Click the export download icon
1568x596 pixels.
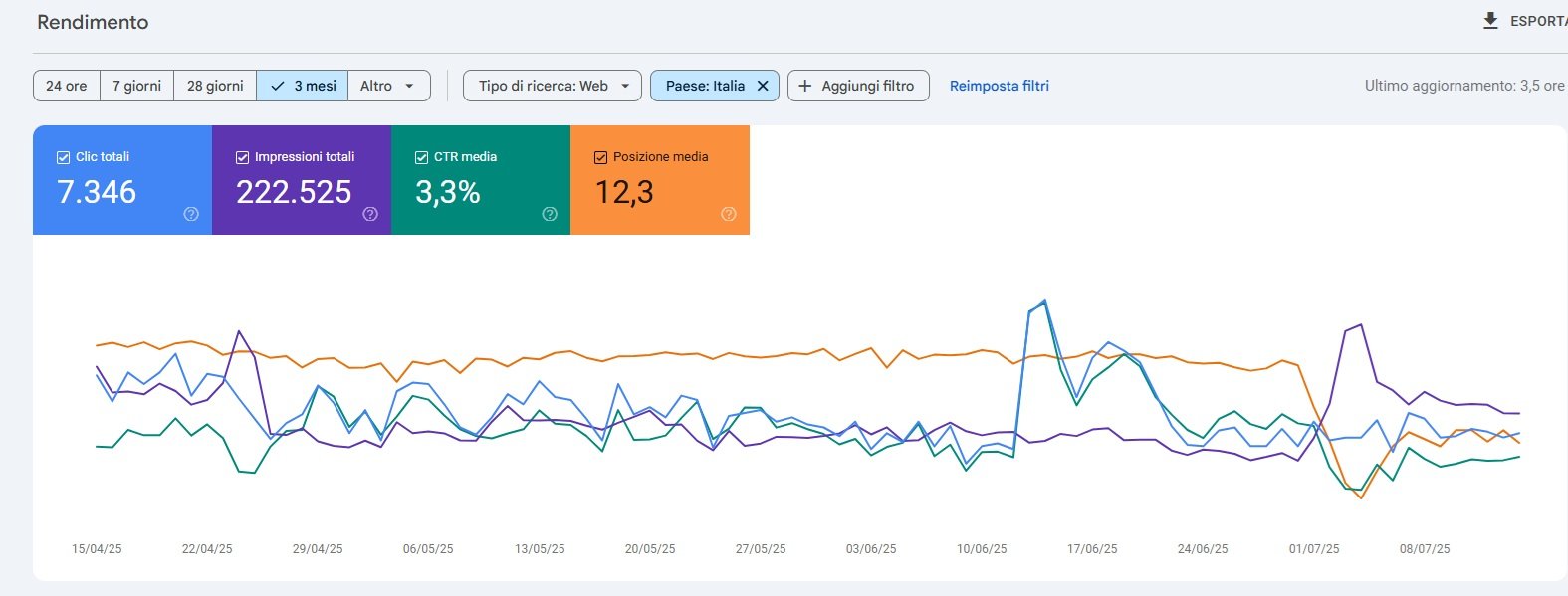tap(1490, 21)
